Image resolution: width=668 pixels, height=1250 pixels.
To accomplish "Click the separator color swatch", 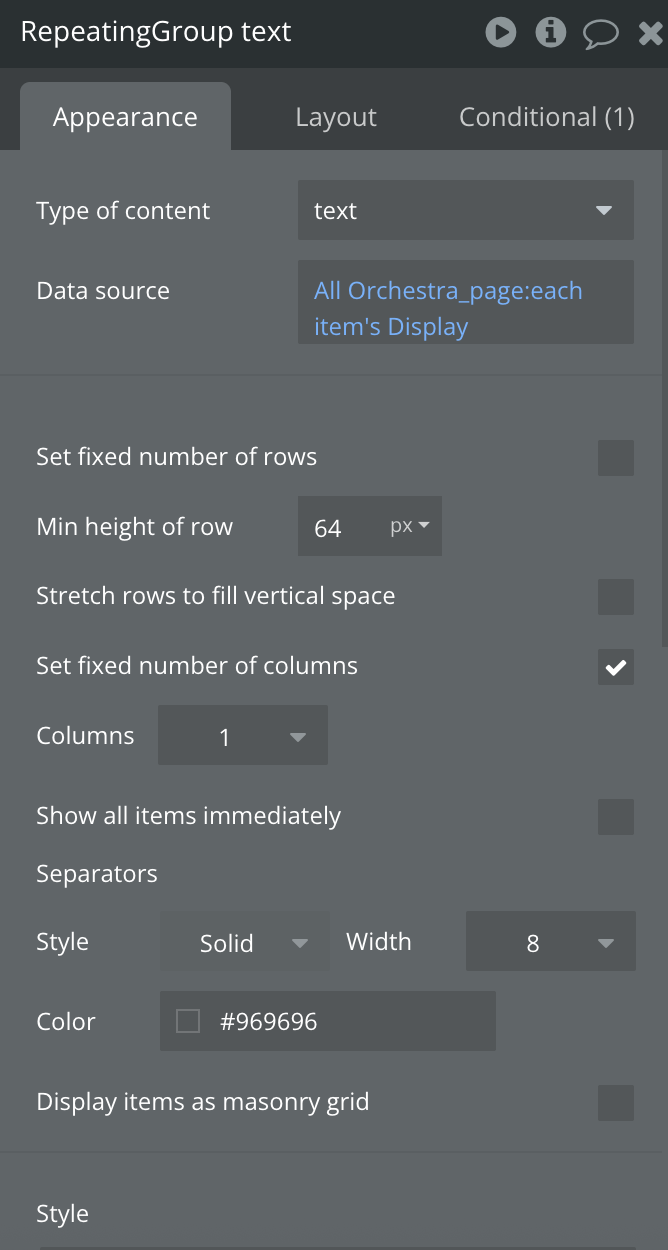I will (x=188, y=1021).
